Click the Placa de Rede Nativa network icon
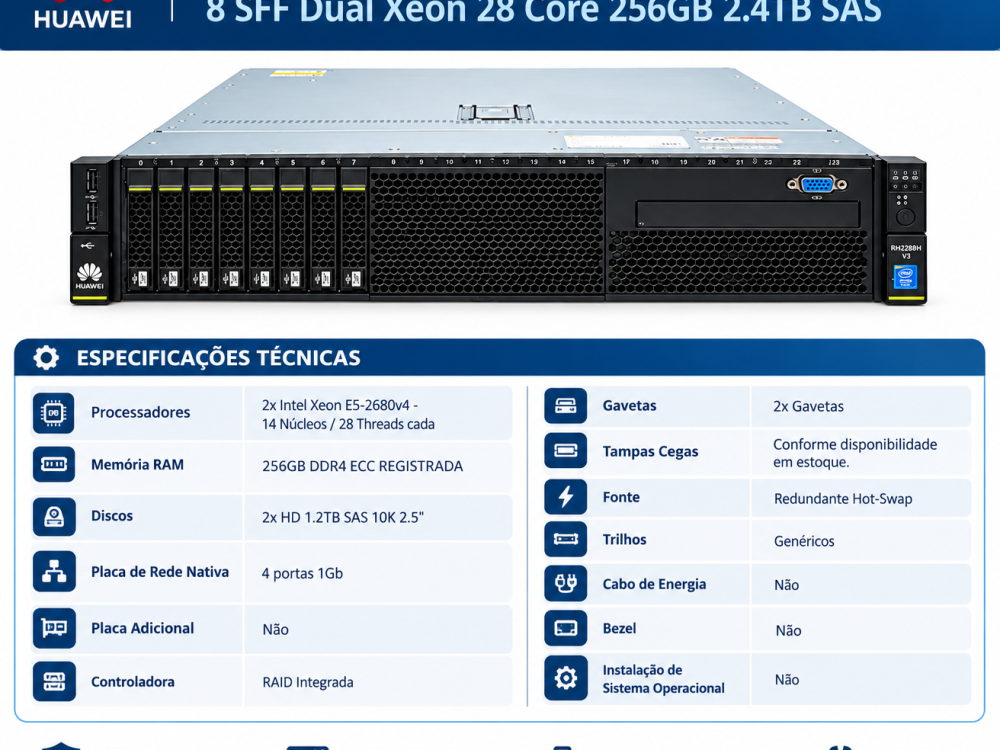This screenshot has width=1000, height=750. [54, 571]
